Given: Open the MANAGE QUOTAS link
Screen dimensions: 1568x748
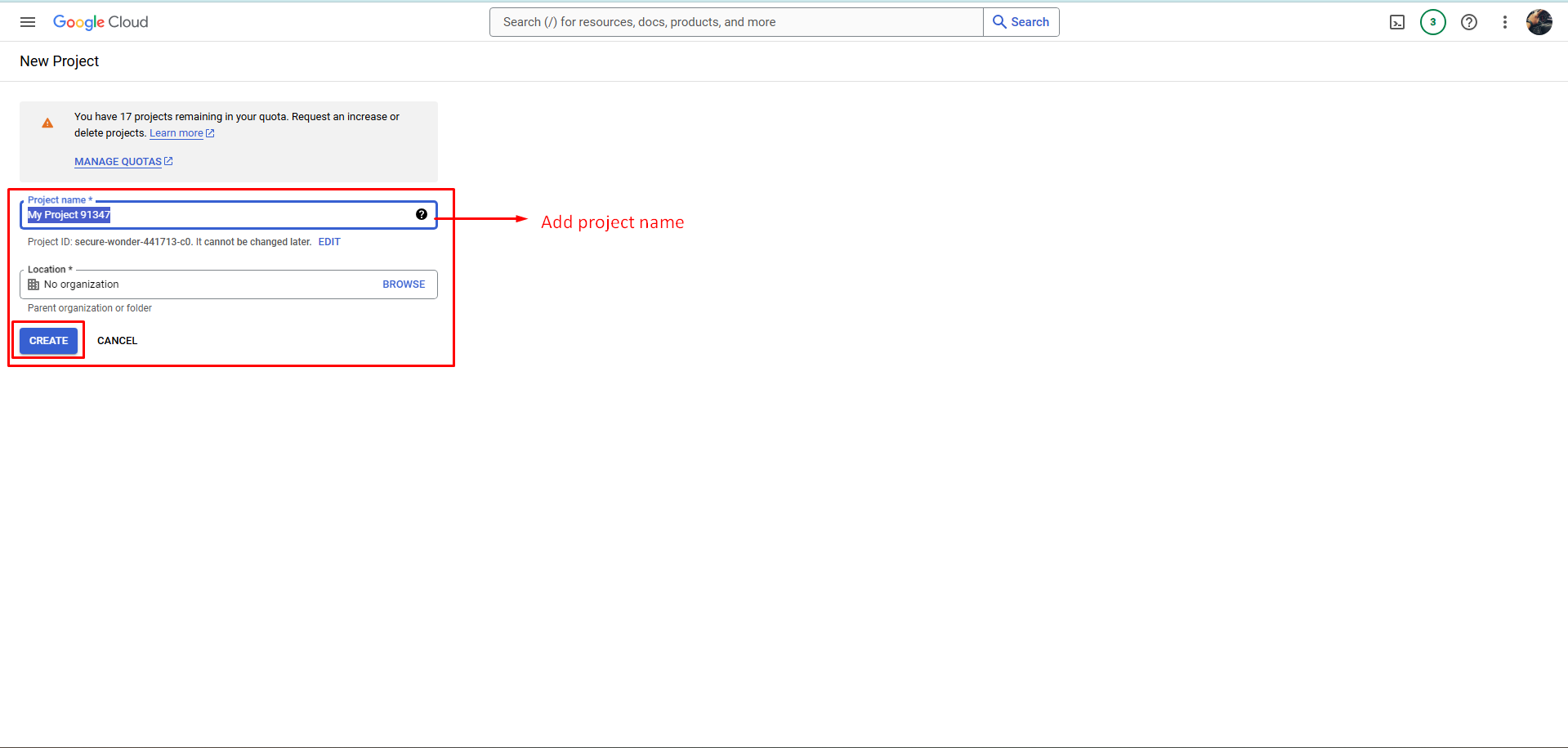Looking at the screenshot, I should [x=118, y=162].
